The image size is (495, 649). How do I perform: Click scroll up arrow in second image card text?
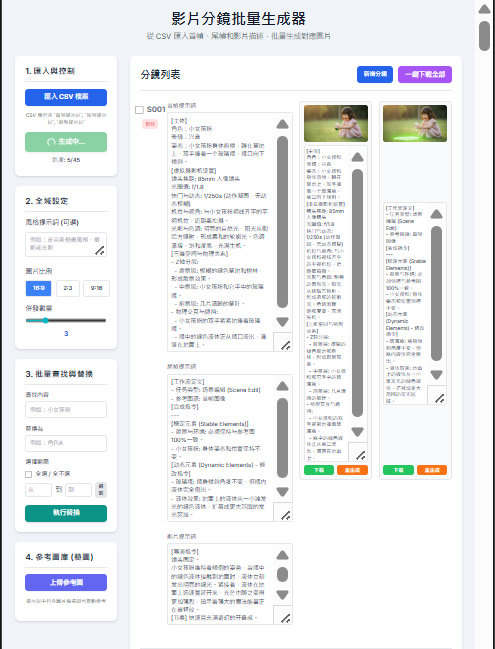(437, 214)
